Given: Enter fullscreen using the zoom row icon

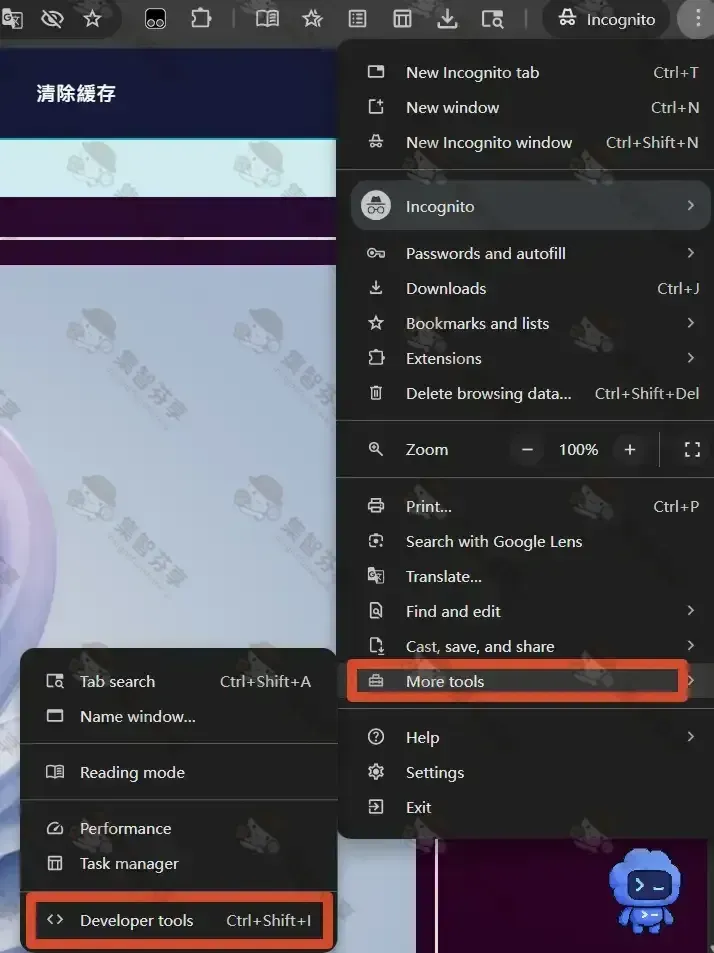Looking at the screenshot, I should 692,450.
